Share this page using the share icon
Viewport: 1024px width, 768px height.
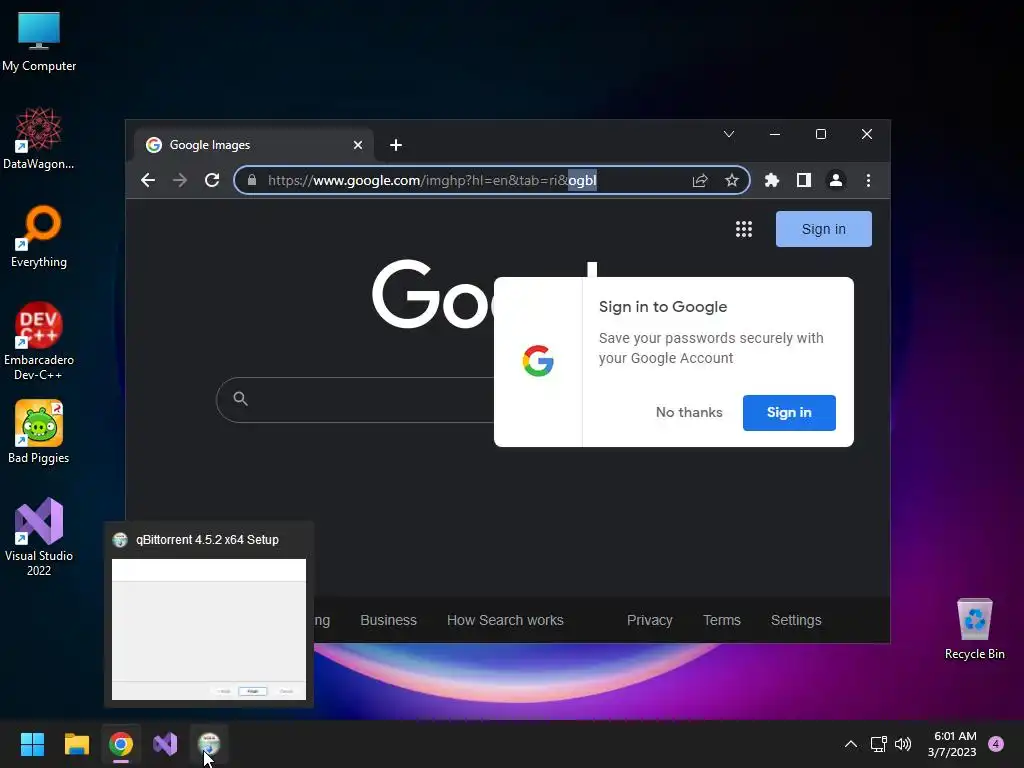pyautogui.click(x=700, y=180)
